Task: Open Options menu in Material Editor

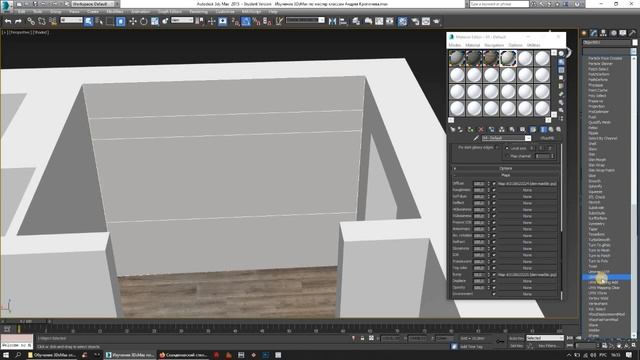Action: [516, 45]
